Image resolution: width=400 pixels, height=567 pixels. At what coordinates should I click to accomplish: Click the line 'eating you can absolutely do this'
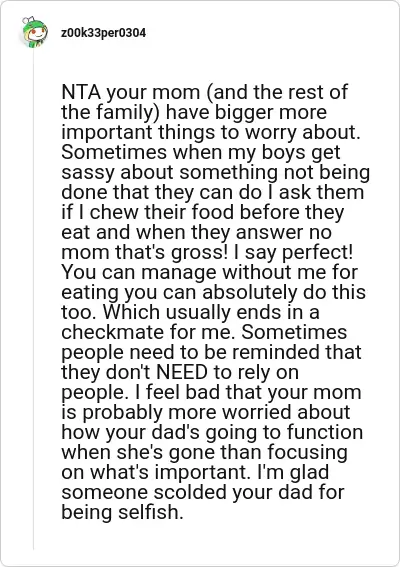click(214, 292)
